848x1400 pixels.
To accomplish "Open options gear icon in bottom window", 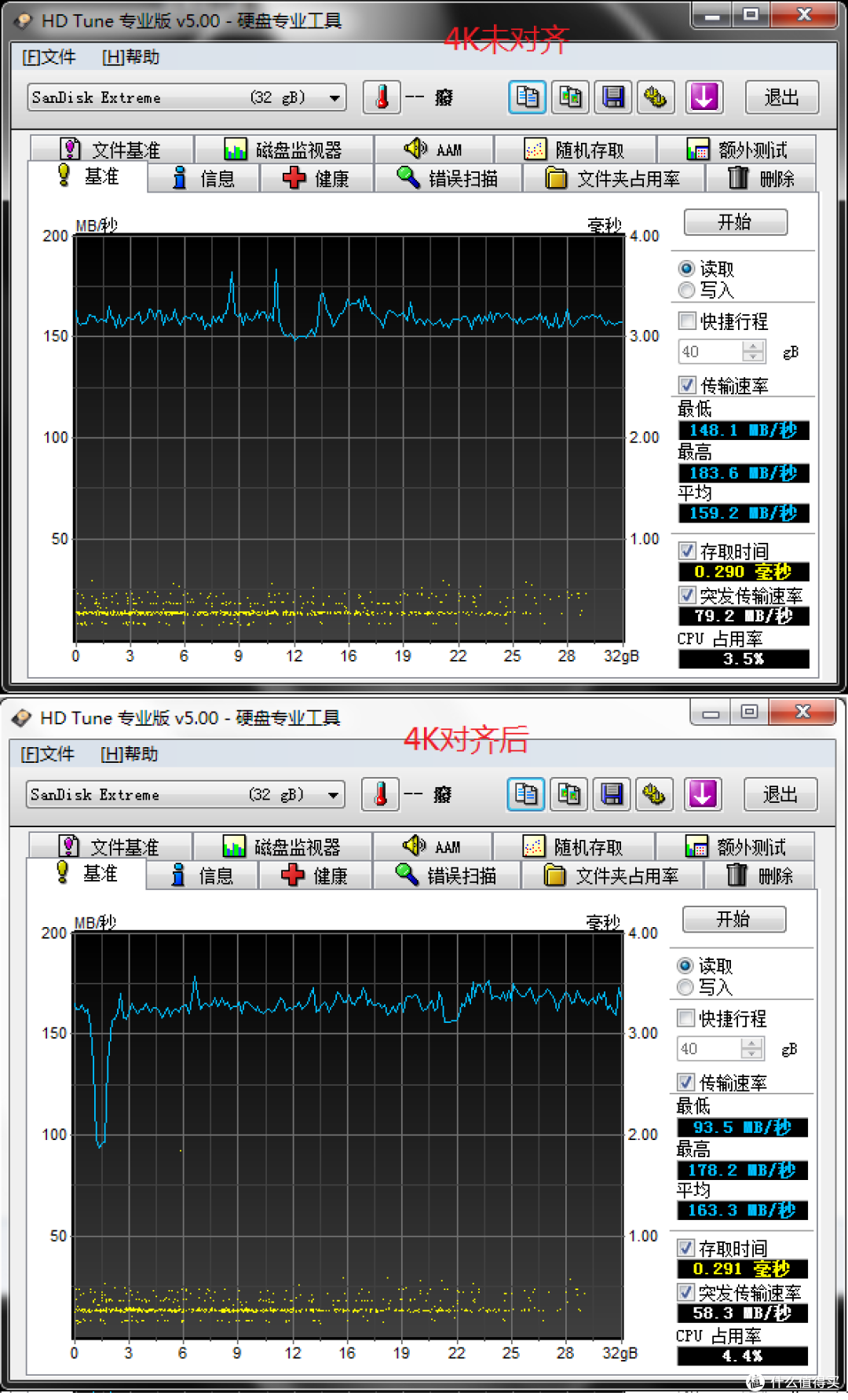I will pos(654,794).
